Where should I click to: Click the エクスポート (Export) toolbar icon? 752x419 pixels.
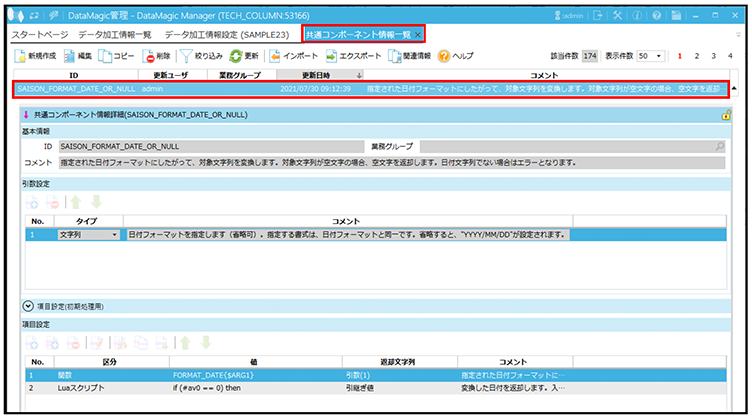pos(332,56)
